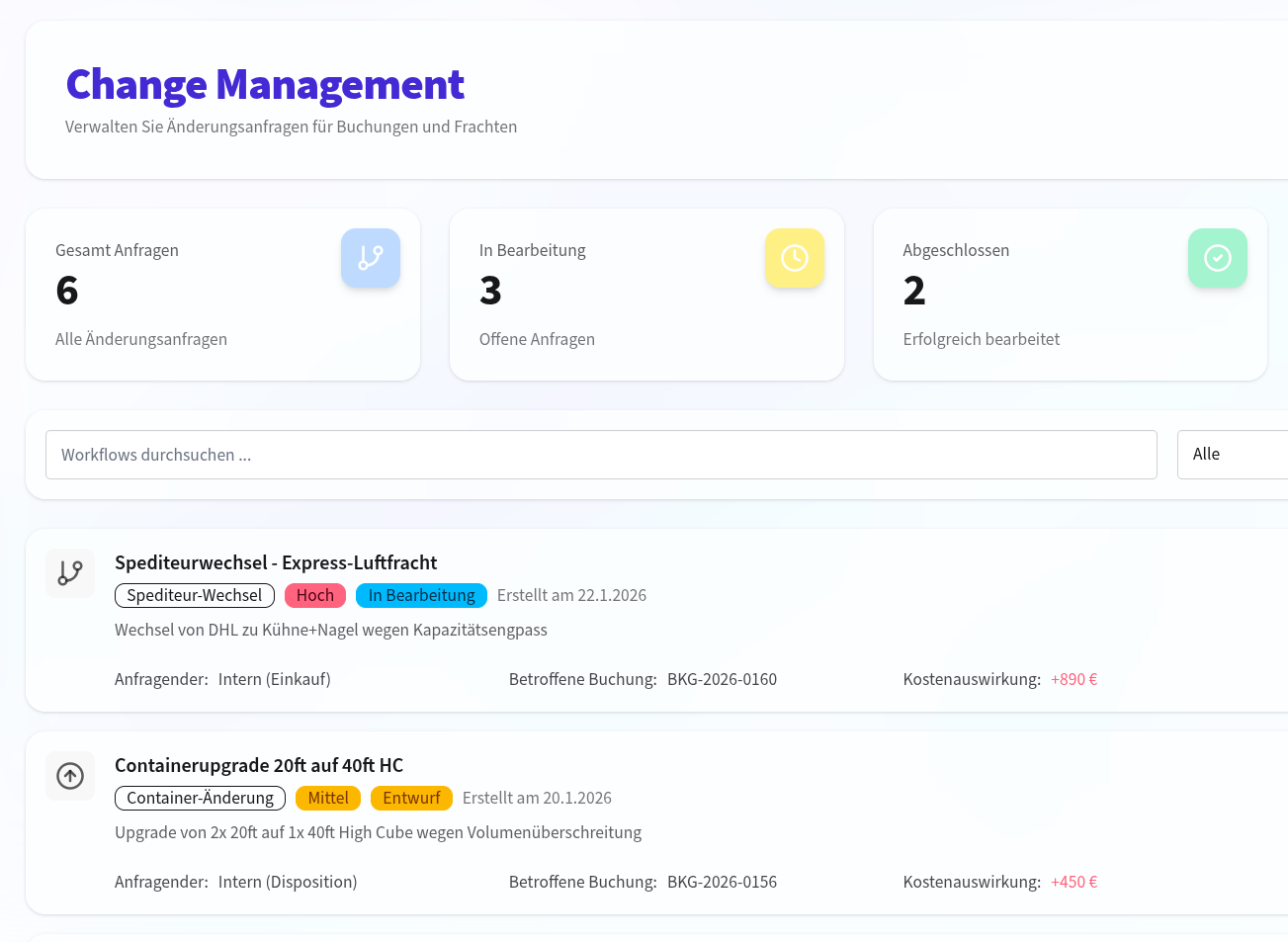The height and width of the screenshot is (942, 1288).
Task: Open the Spediteurwechsel Express-Luftfracht workflow
Action: pyautogui.click(x=276, y=562)
